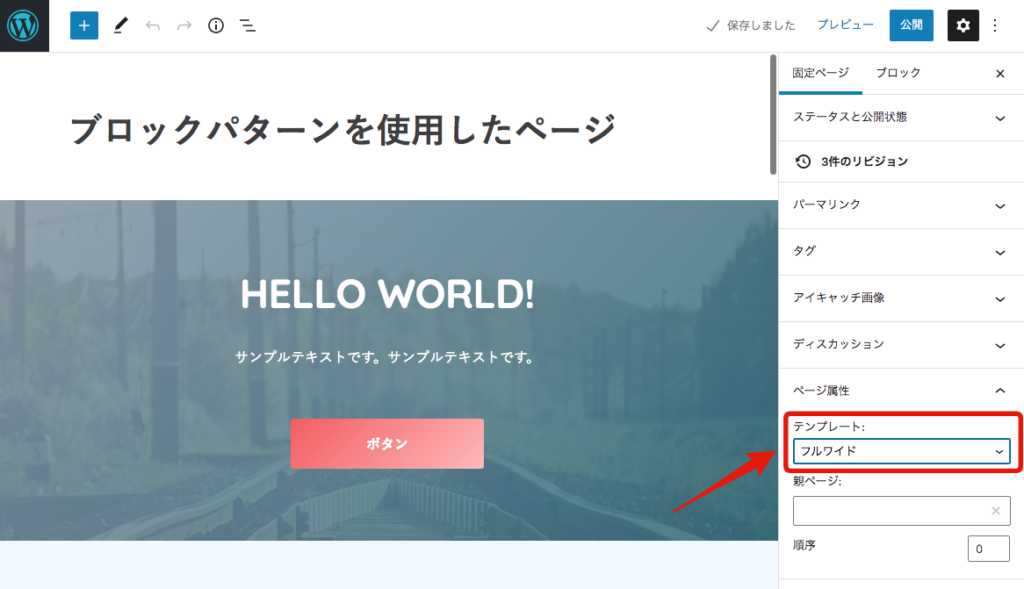Click the 親ページ input field
Viewport: 1024px width, 589px height.
pyautogui.click(x=901, y=511)
